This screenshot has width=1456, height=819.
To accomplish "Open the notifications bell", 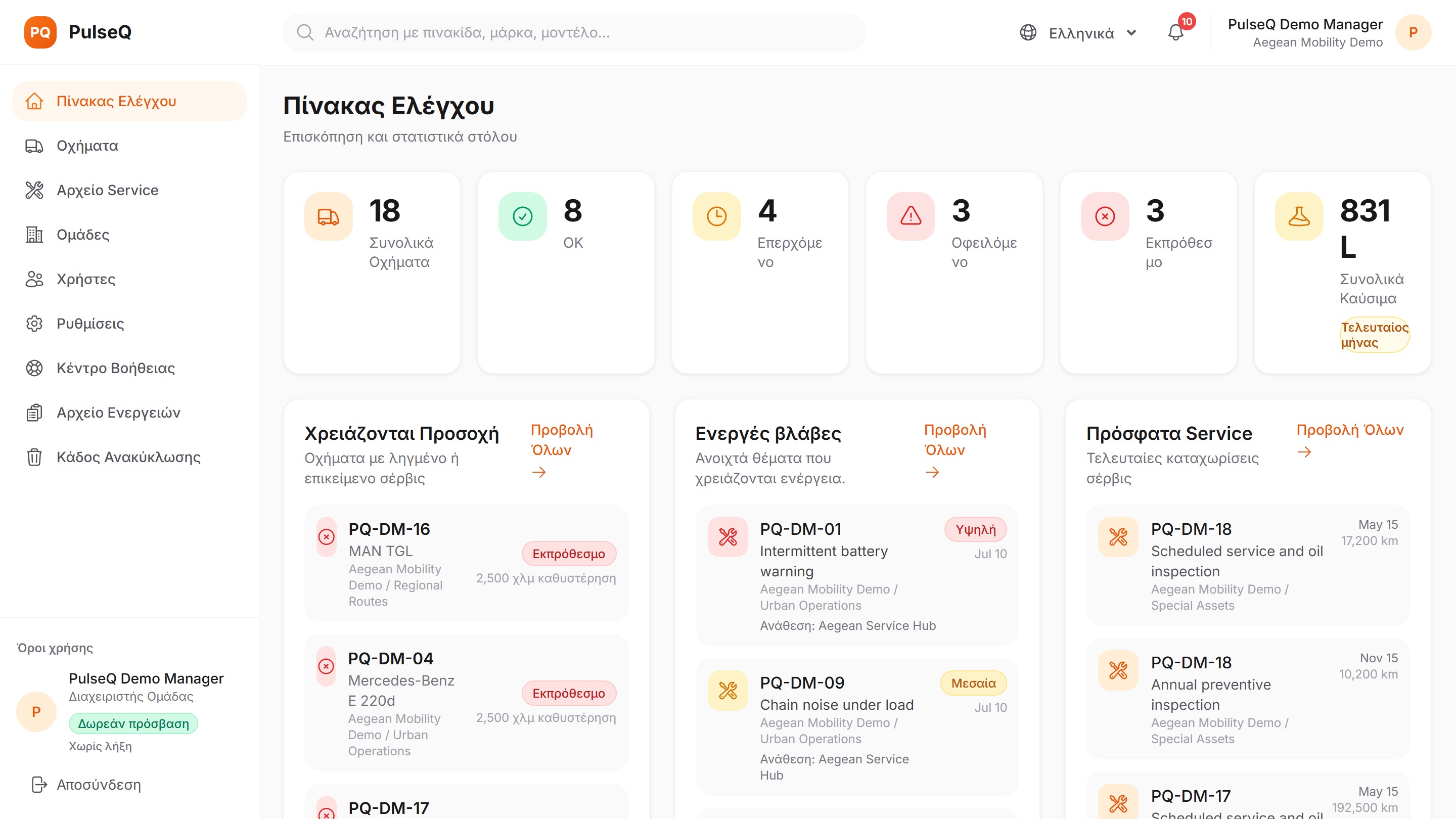I will tap(1175, 32).
